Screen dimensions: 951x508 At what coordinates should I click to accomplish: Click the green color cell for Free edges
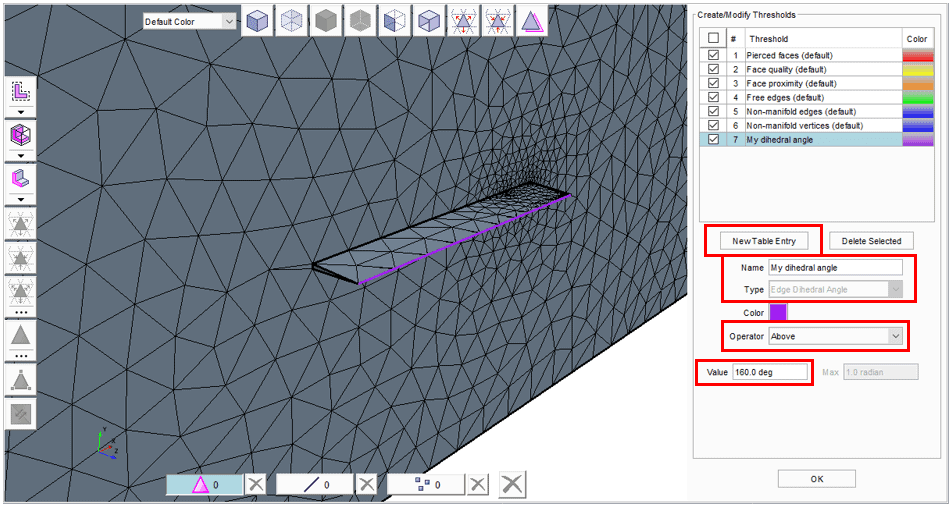tap(918, 97)
